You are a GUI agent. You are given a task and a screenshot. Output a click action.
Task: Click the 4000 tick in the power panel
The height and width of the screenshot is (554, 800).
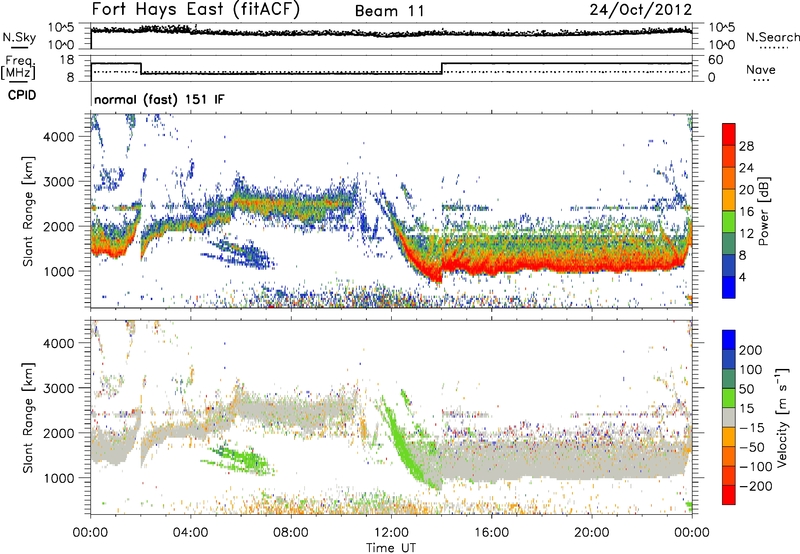58,137
